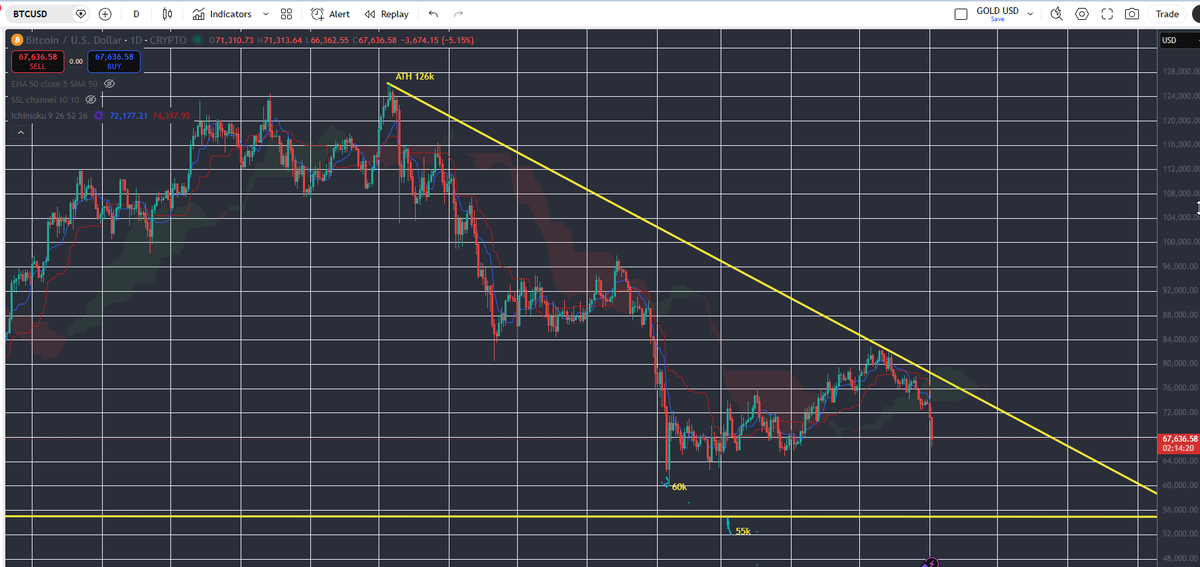Select the Ichimoku 9 26 52 26 legend
1200x567 pixels.
tap(49, 116)
